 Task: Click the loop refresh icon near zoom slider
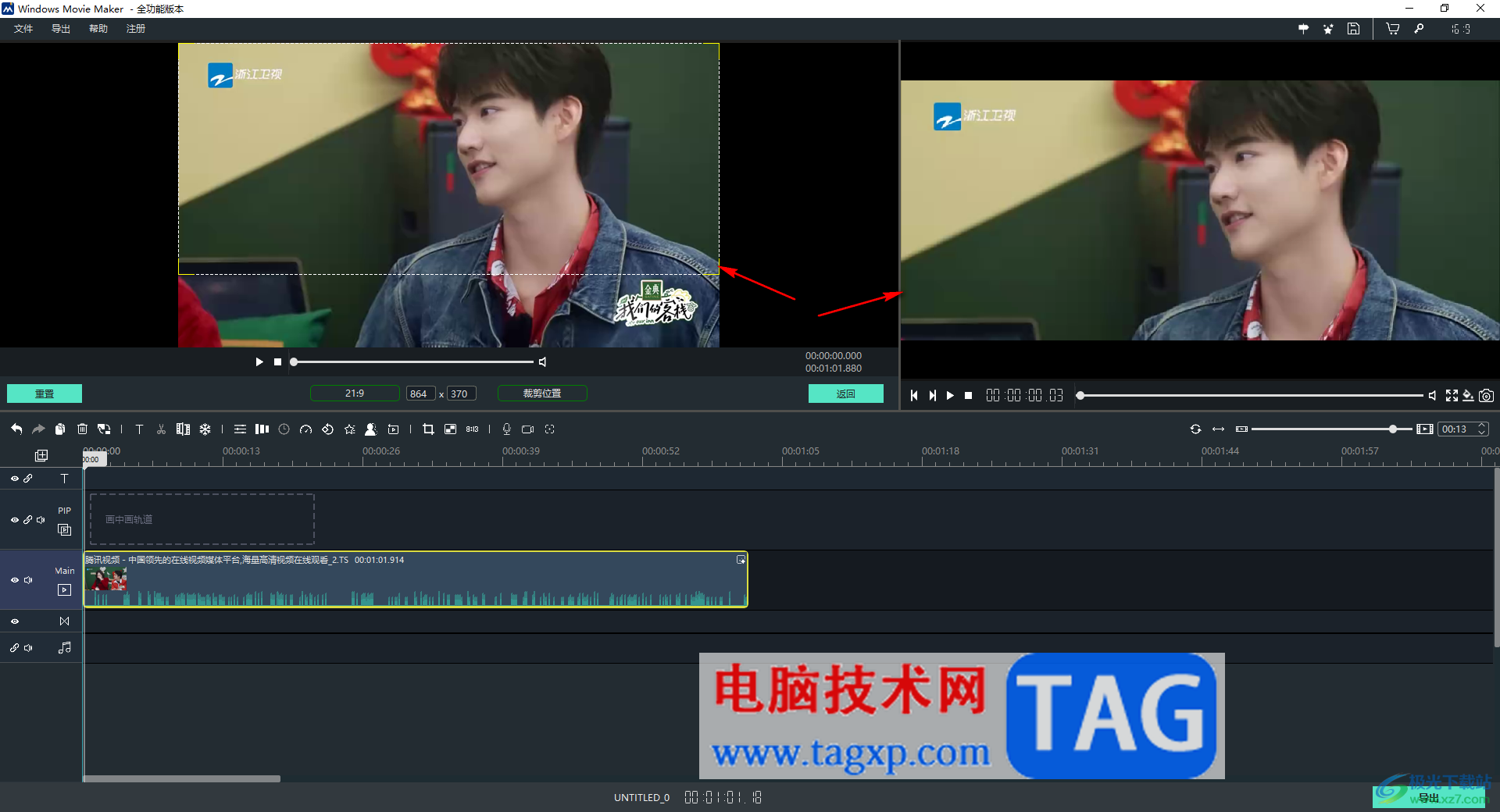1195,429
